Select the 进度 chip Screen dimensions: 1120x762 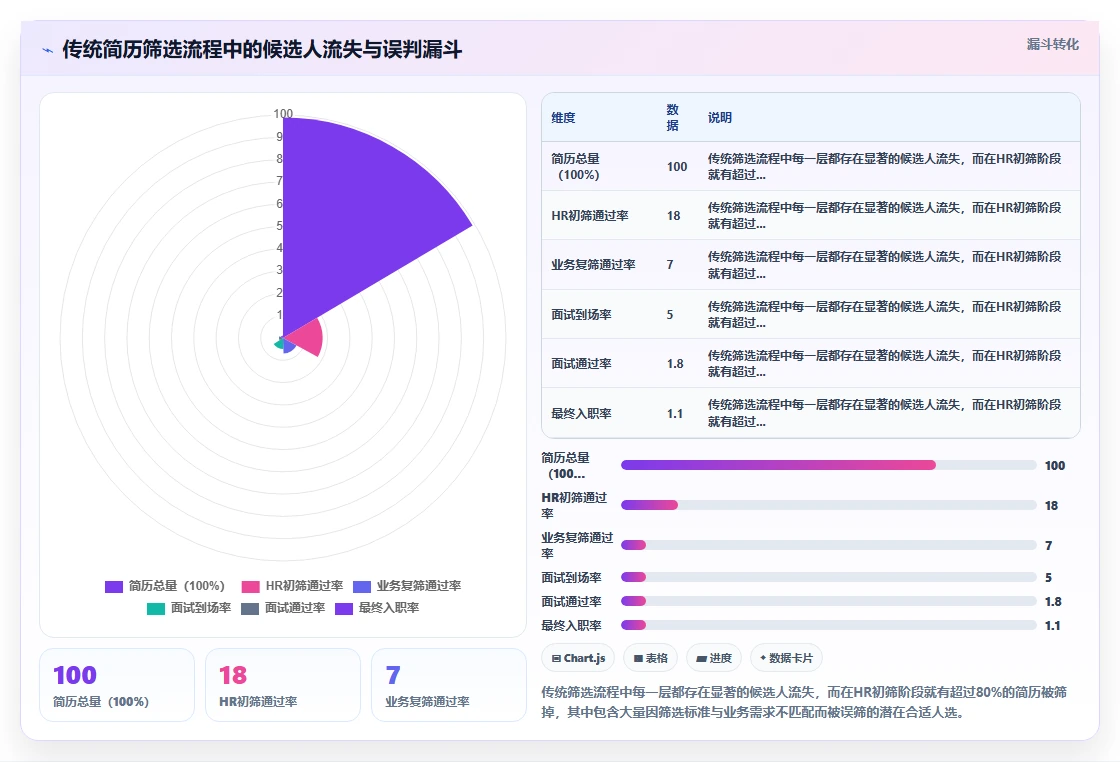714,658
